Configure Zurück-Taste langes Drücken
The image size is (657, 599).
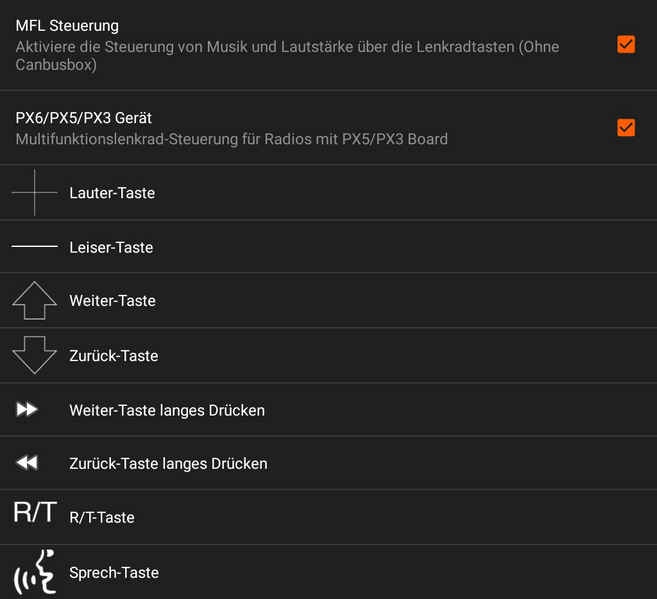pyautogui.click(x=168, y=464)
